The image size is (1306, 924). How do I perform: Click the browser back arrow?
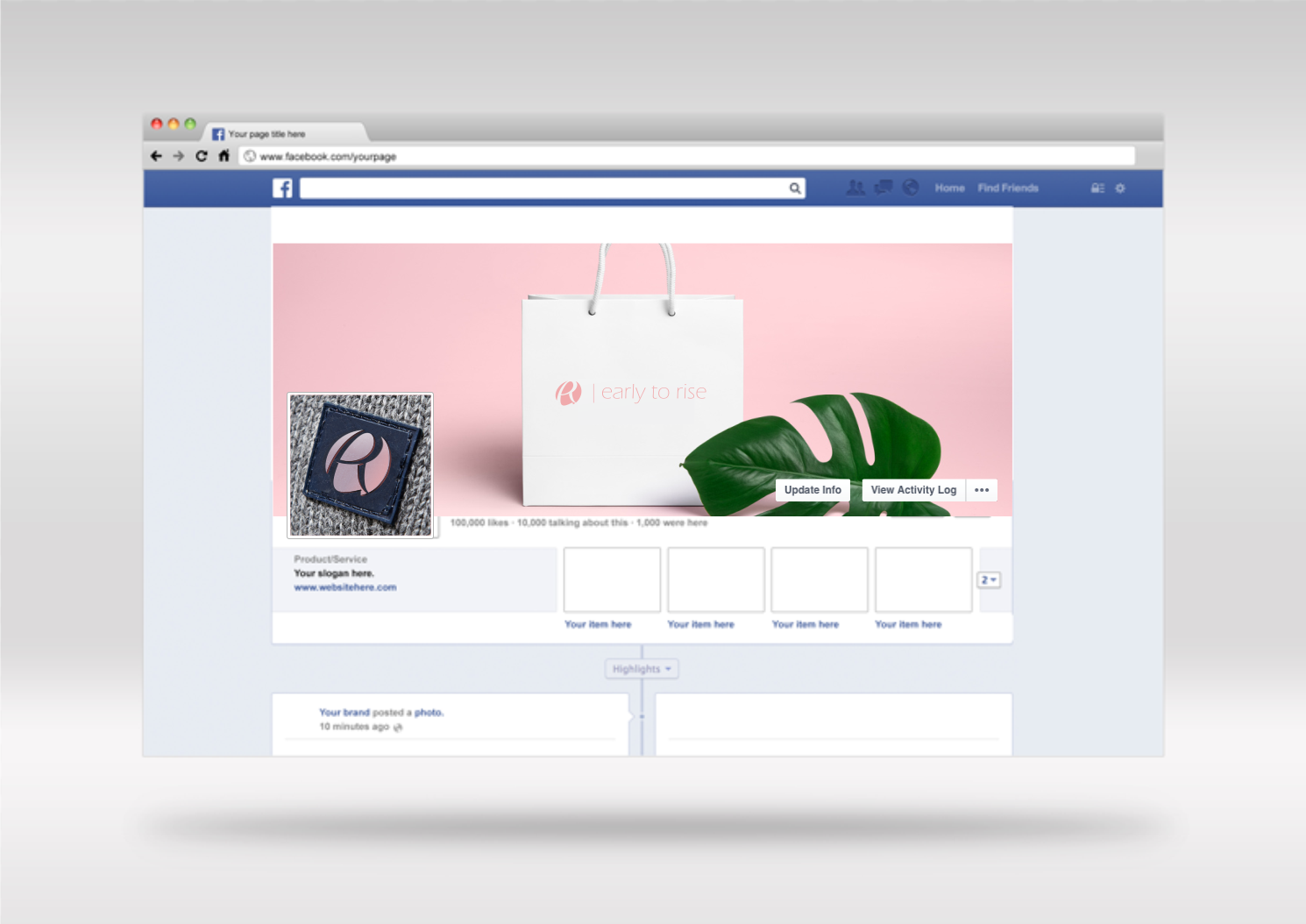pyautogui.click(x=156, y=156)
